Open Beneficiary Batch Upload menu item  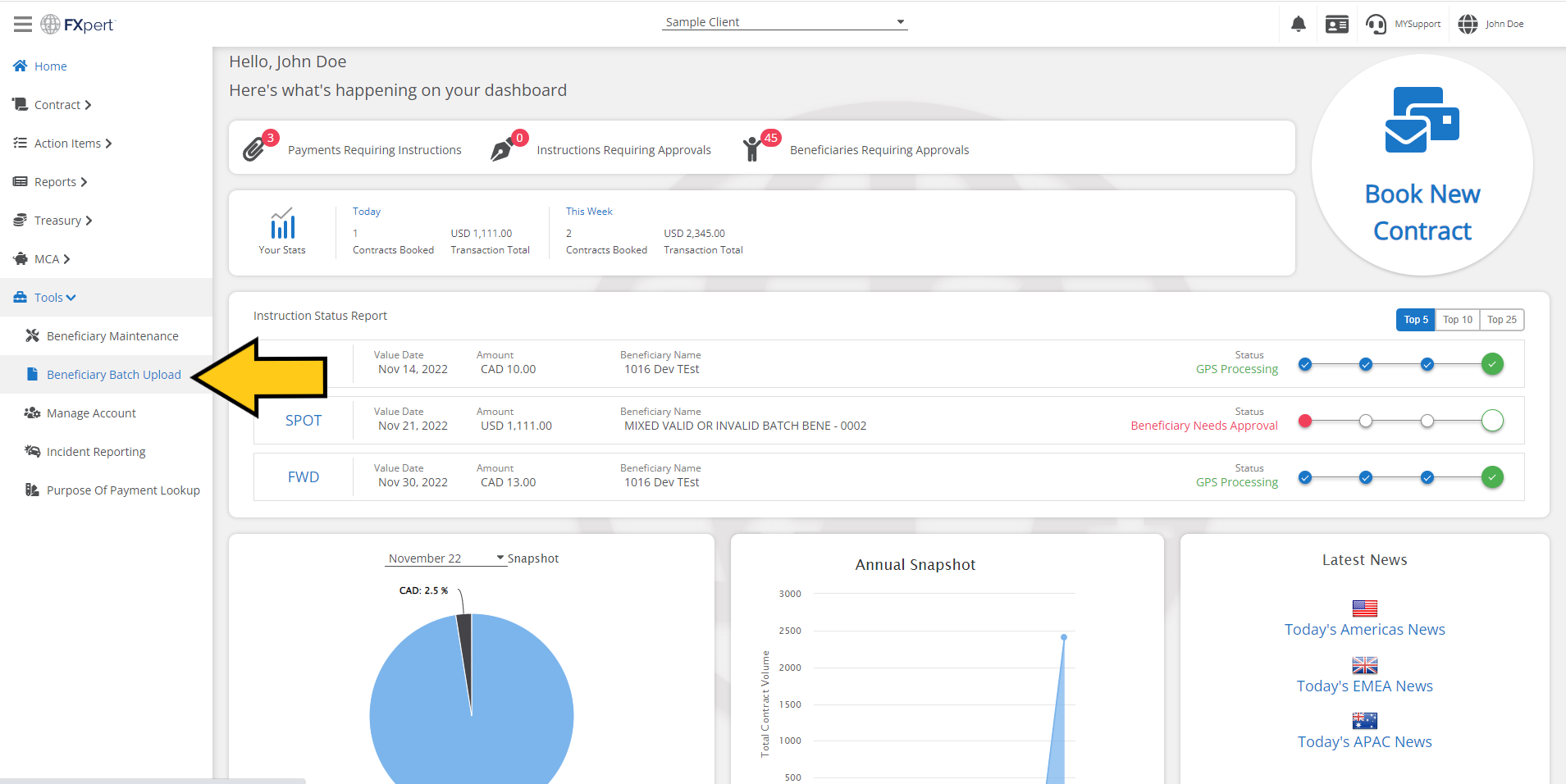tap(114, 375)
